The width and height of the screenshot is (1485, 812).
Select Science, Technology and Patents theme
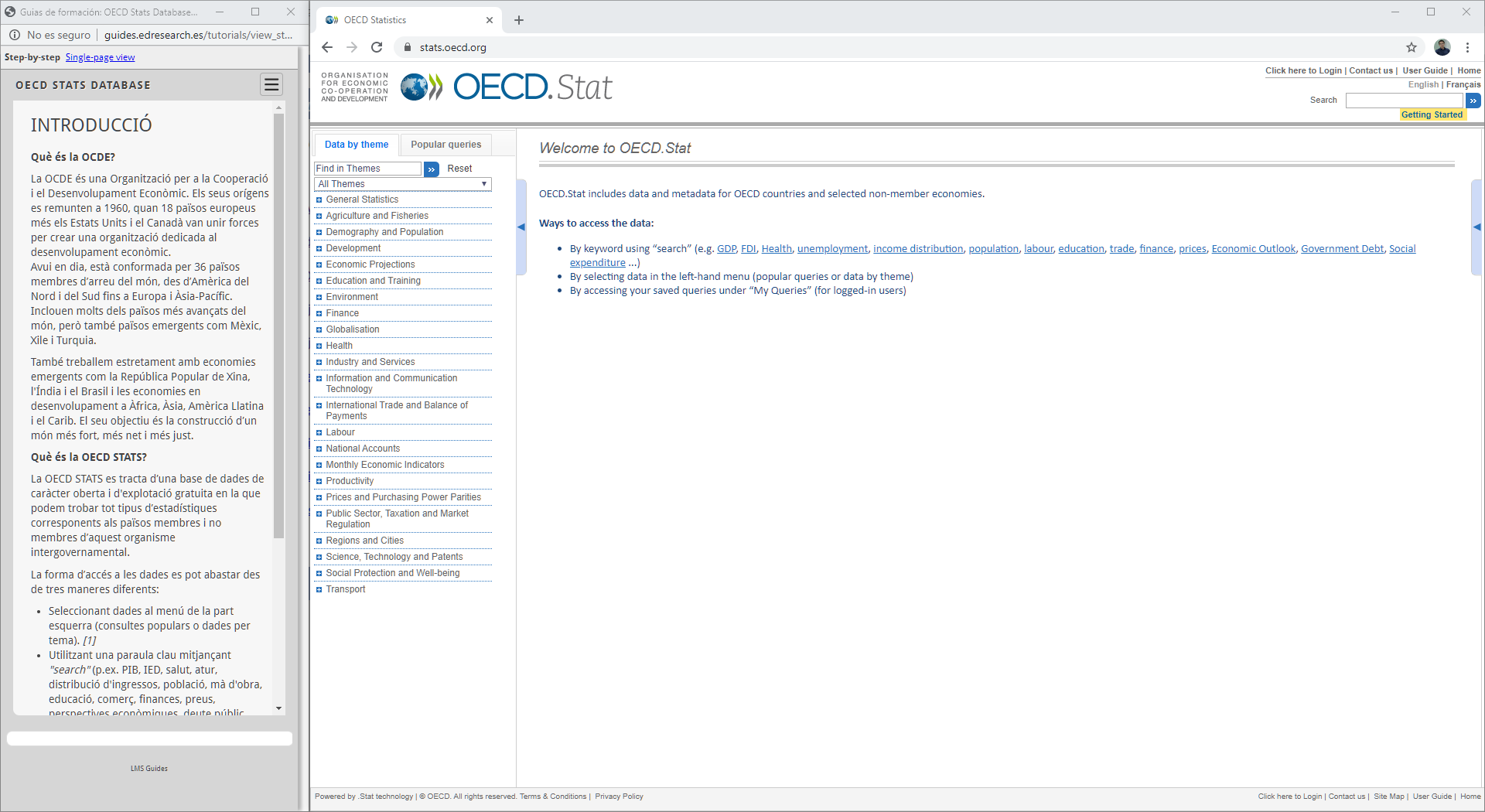pyautogui.click(x=394, y=557)
